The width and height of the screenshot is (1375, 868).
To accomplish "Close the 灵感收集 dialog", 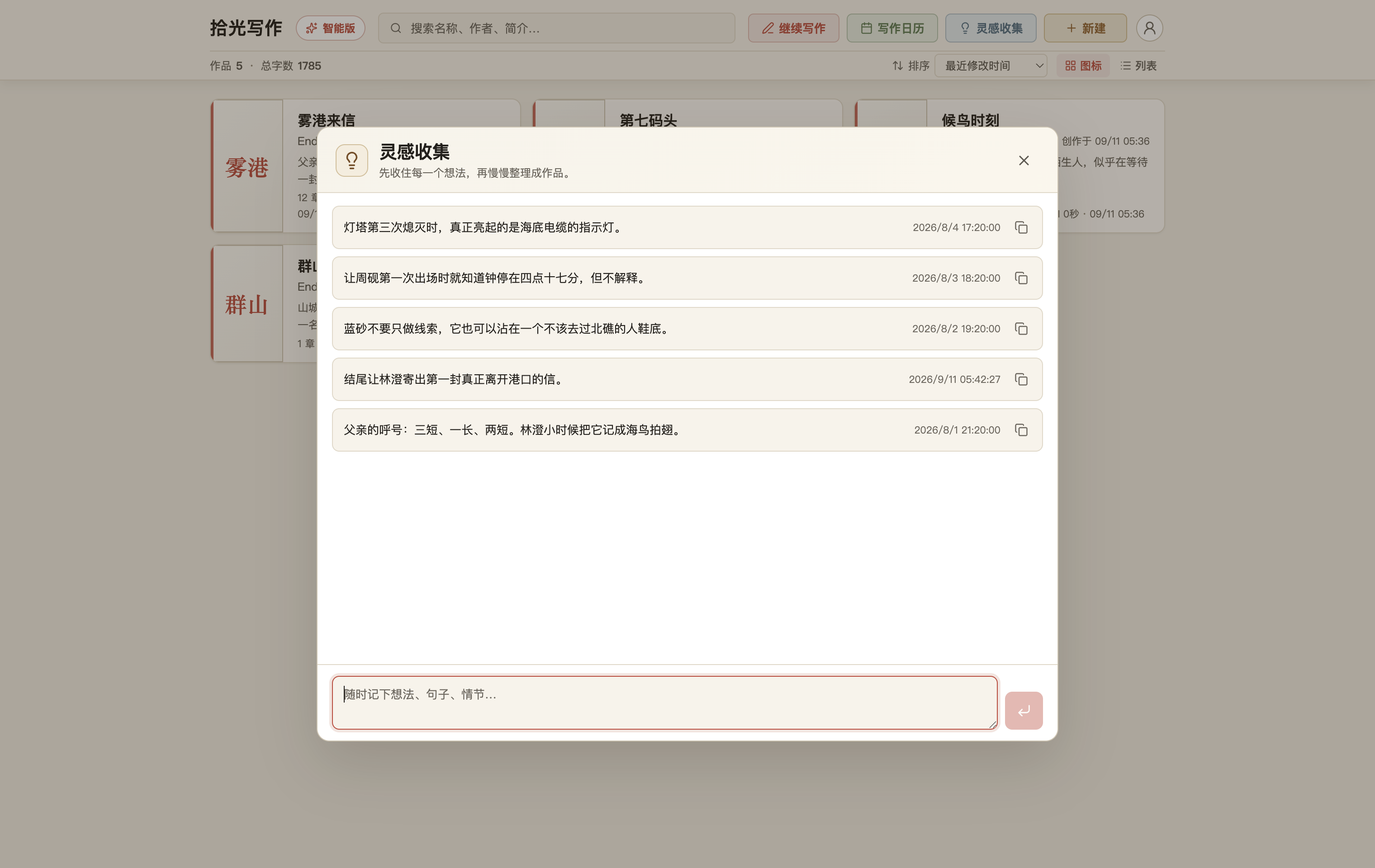I will click(x=1023, y=161).
